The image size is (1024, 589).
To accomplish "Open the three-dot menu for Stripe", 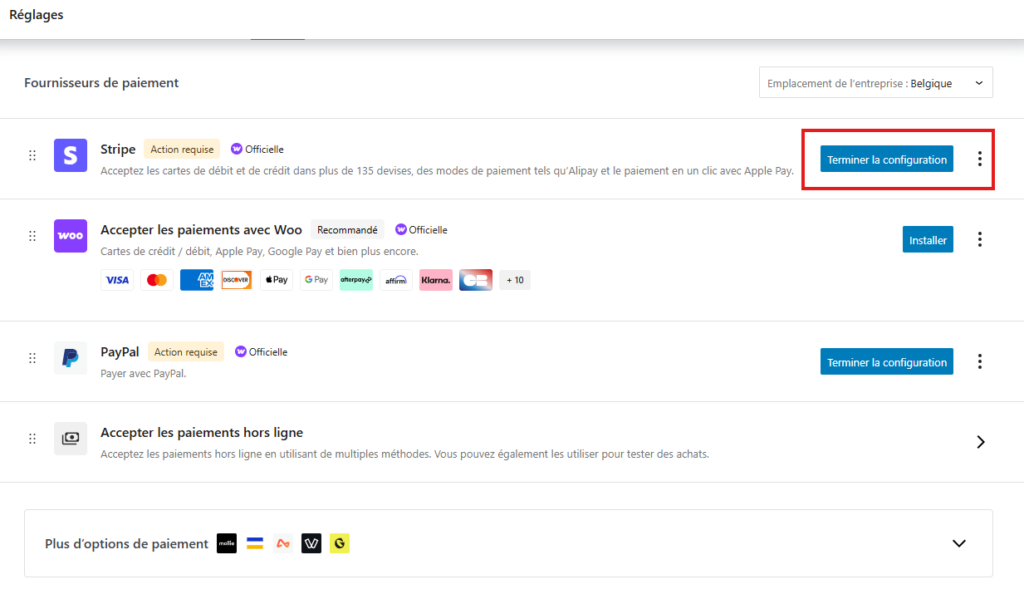I will click(x=980, y=159).
